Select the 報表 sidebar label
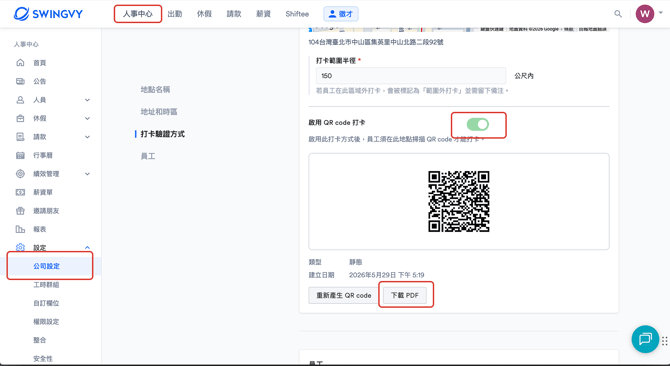This screenshot has height=366, width=670. pyautogui.click(x=40, y=229)
